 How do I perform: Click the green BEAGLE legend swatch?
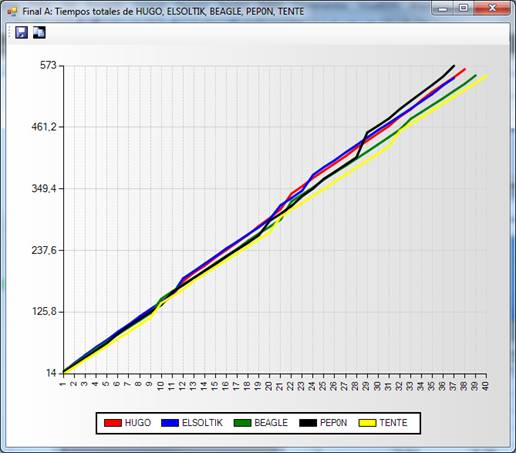(x=242, y=423)
